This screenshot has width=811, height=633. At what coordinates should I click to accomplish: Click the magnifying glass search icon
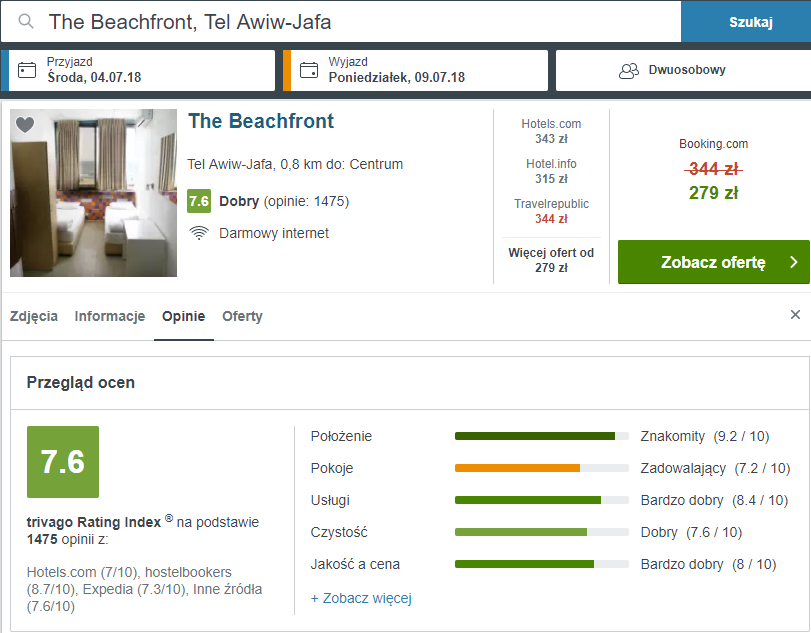25,21
